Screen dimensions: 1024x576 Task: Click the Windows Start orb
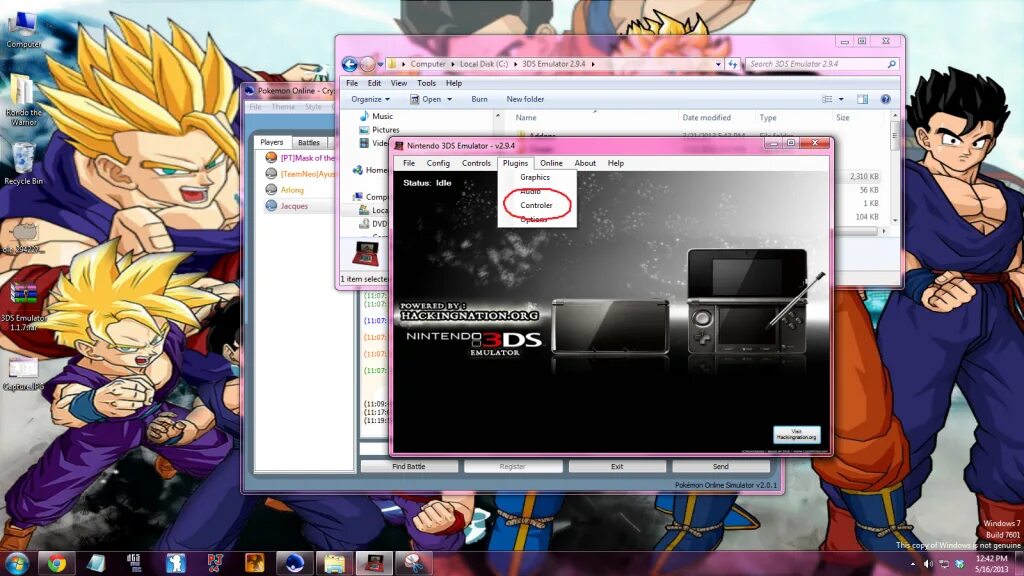coord(16,563)
